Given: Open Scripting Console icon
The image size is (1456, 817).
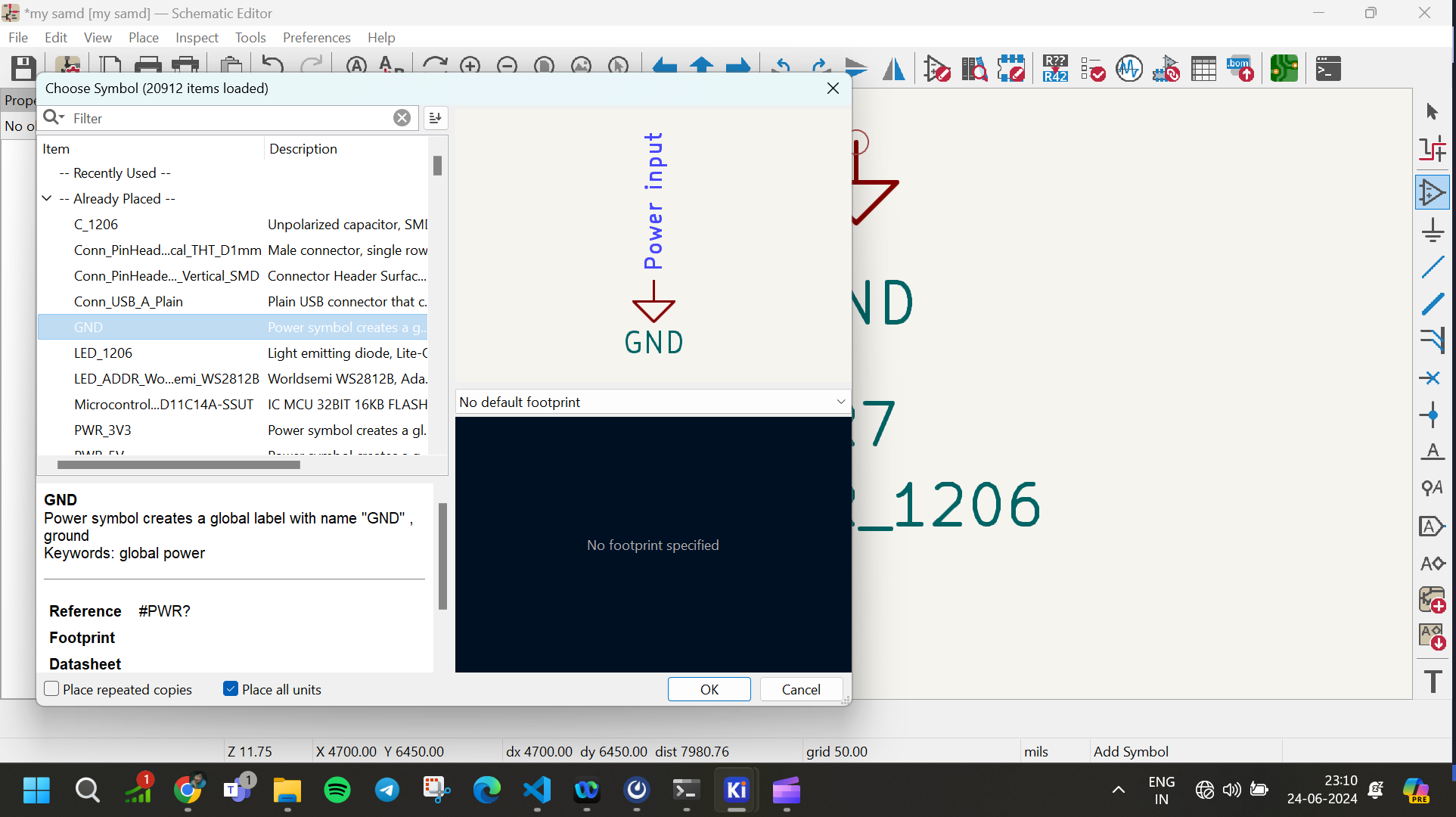Looking at the screenshot, I should point(1328,68).
